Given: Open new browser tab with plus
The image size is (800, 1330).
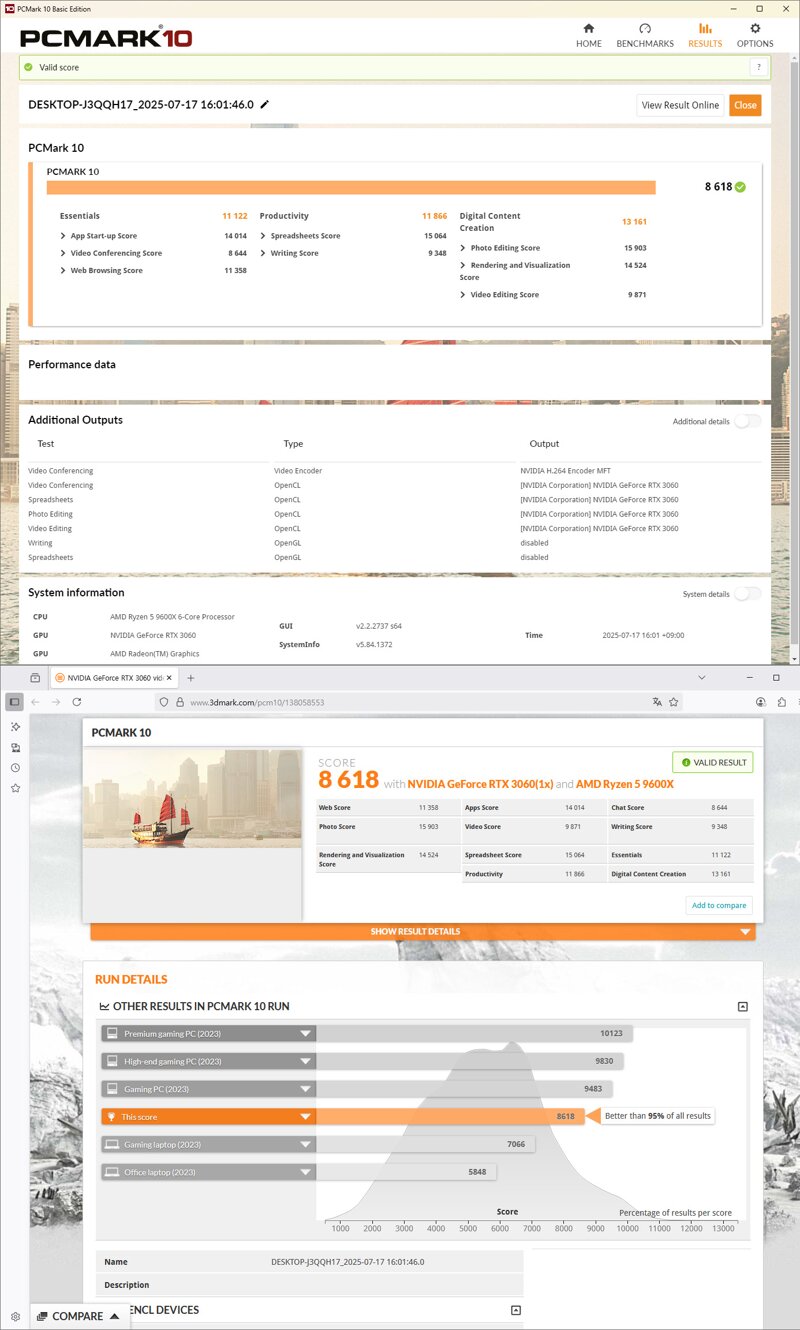Looking at the screenshot, I should [x=191, y=678].
